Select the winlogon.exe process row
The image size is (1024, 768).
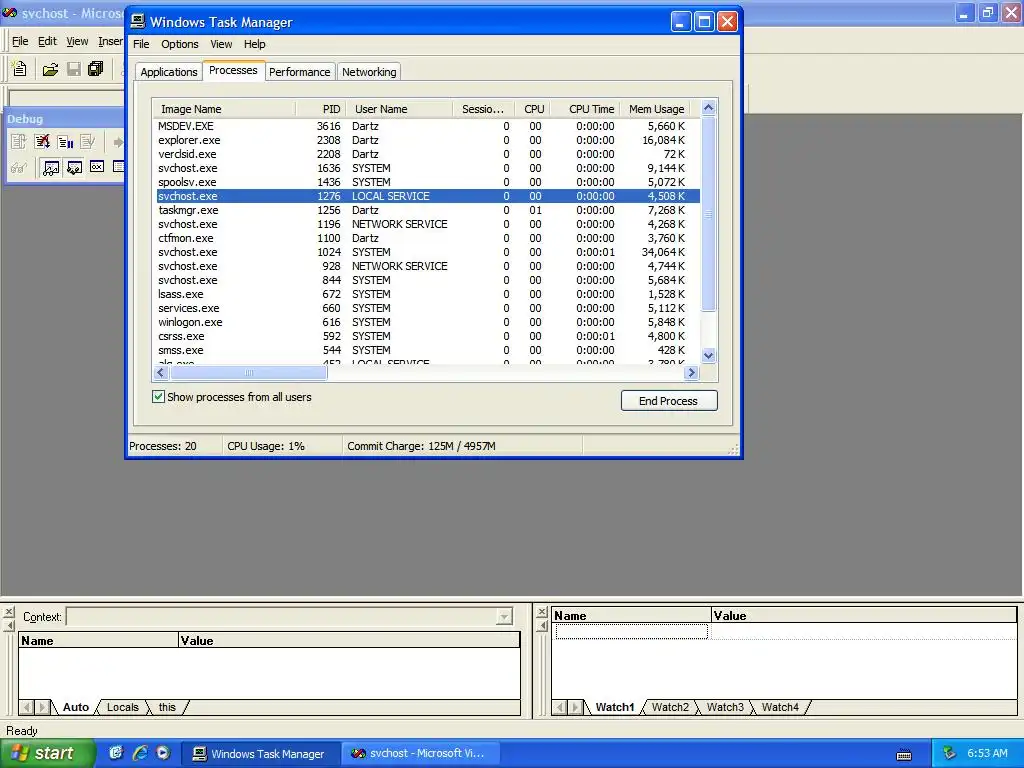[426, 322]
